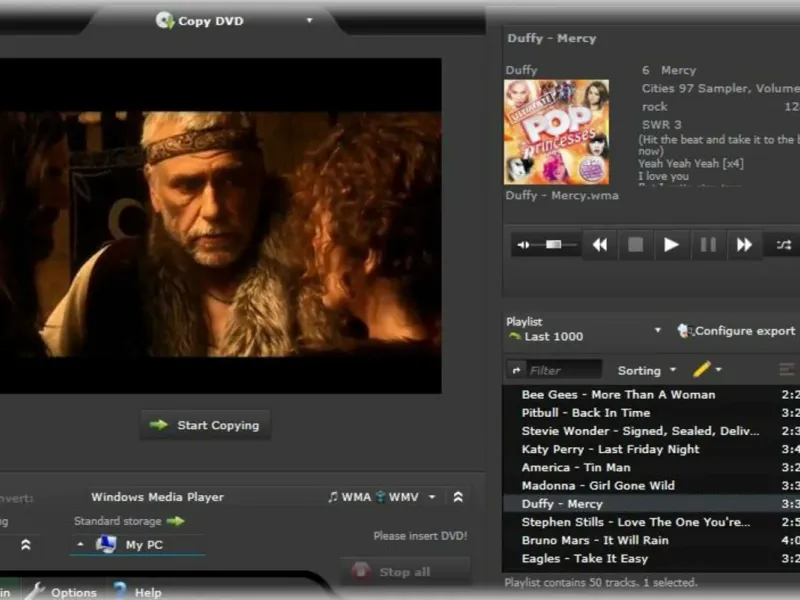This screenshot has height=600, width=800.
Task: Click the blue Help question icon
Action: 120,591
